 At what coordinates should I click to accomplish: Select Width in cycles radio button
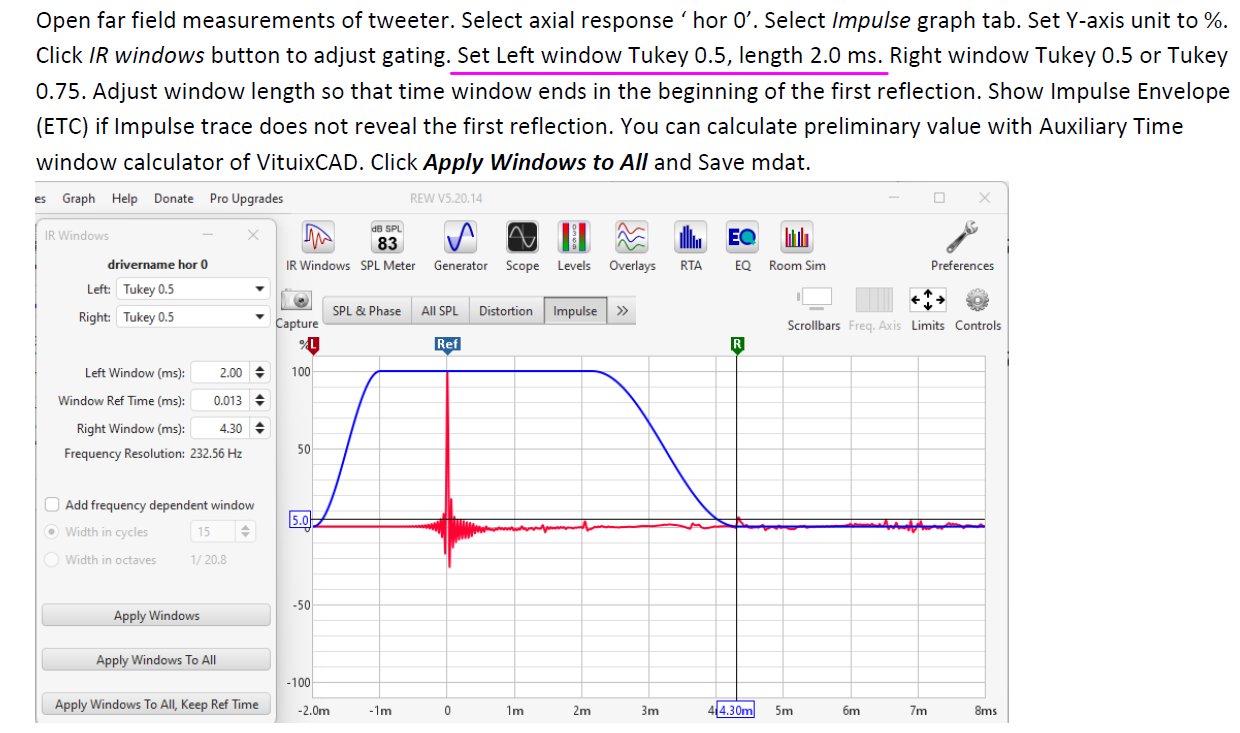(52, 532)
